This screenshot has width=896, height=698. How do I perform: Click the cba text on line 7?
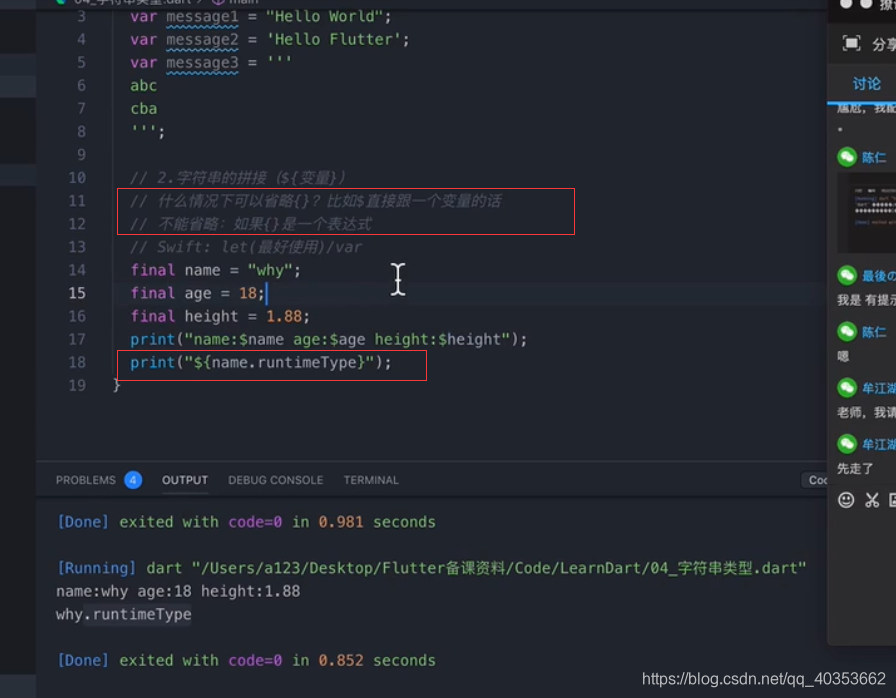coord(143,109)
